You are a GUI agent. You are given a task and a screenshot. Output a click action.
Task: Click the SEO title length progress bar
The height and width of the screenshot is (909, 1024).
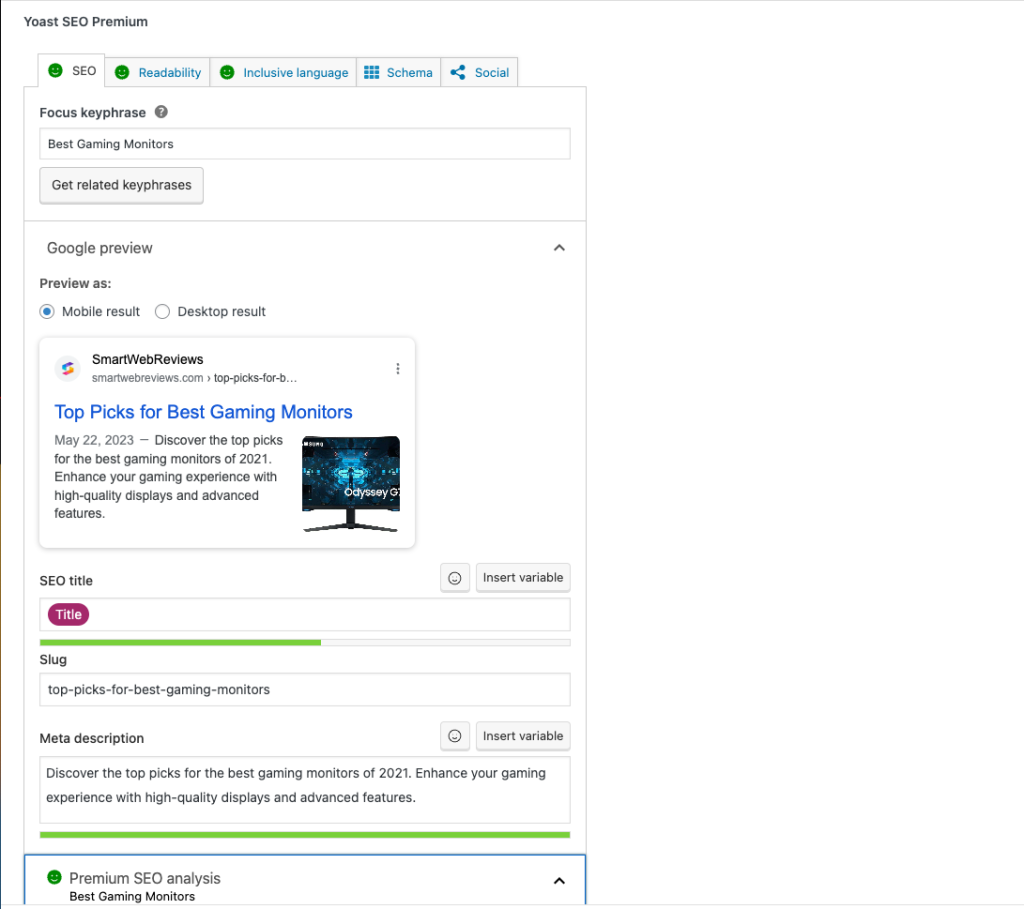click(305, 642)
